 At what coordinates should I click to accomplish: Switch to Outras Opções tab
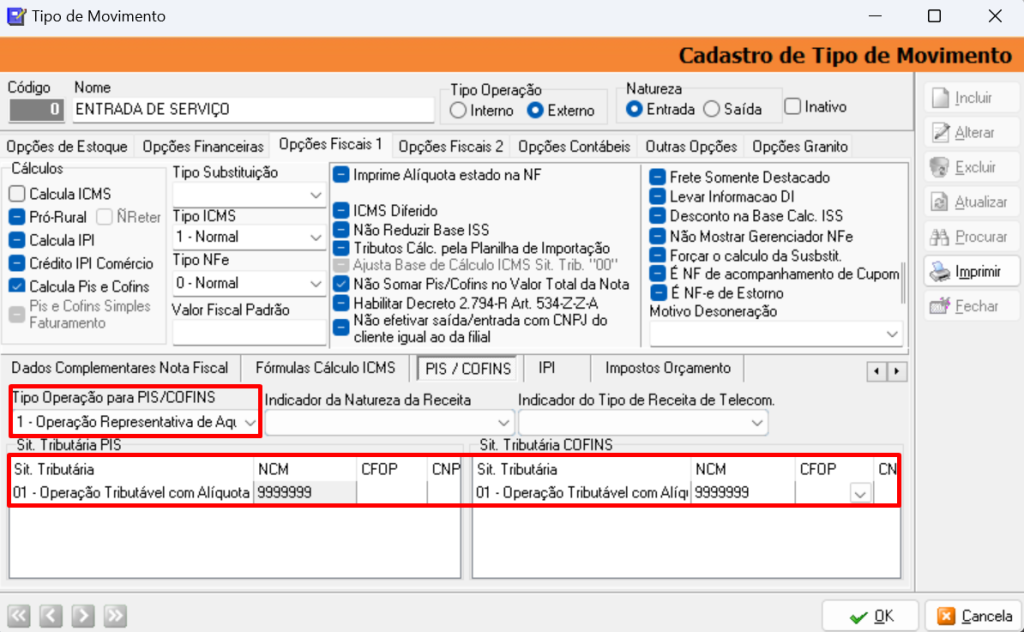(x=691, y=146)
